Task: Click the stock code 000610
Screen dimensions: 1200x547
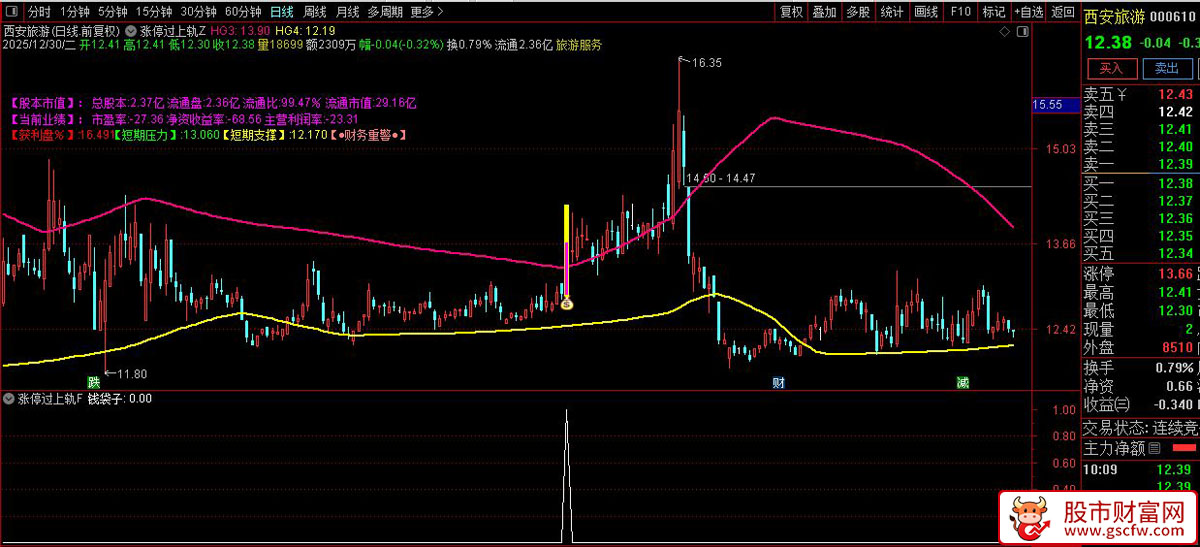Action: [1174, 16]
